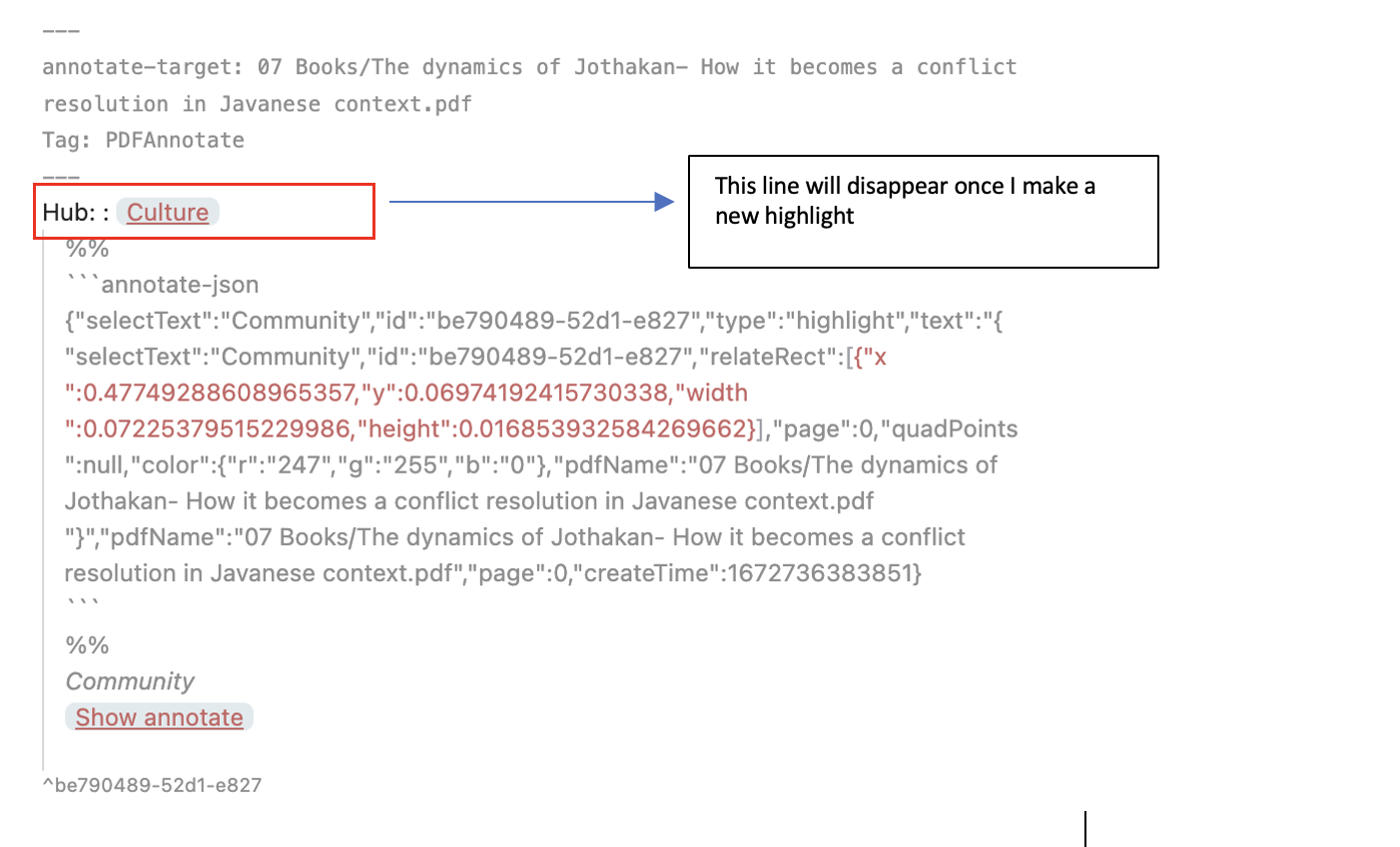The height and width of the screenshot is (847, 1400).
Task: Select the block reference ^be790489-52d1-e827
Action: [x=151, y=786]
